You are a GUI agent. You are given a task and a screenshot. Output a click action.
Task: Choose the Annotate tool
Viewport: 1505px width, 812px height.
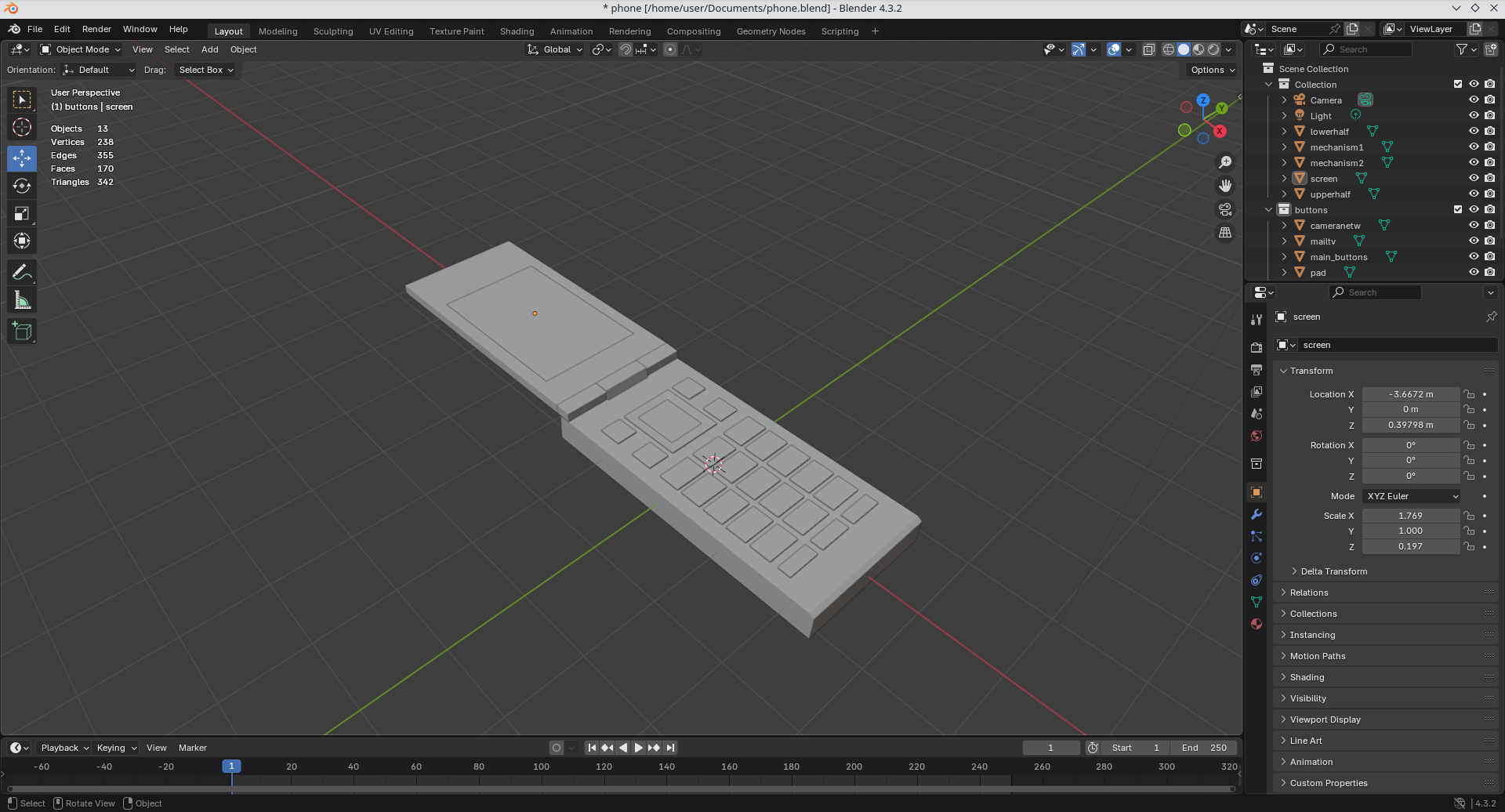(22, 272)
